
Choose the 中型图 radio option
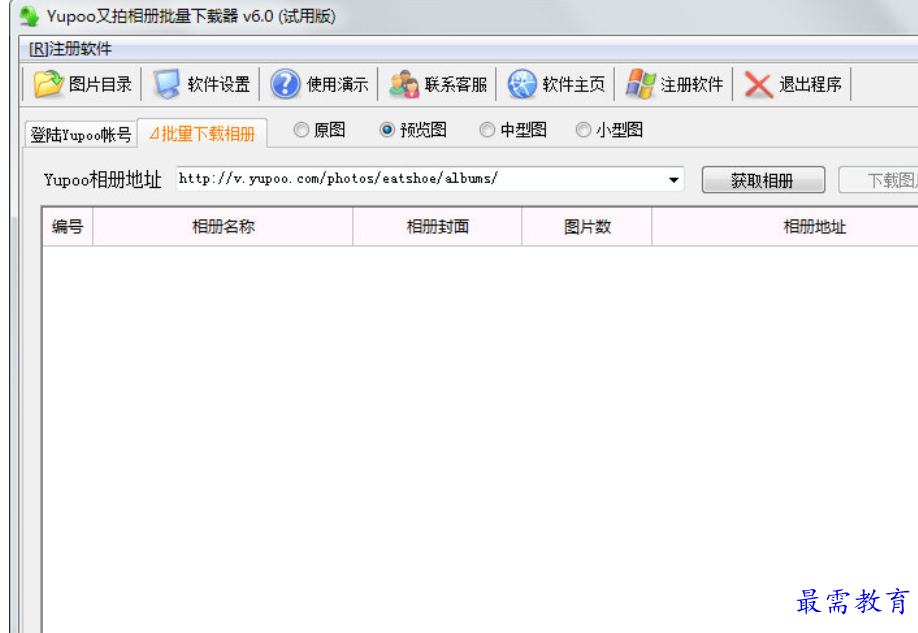tap(487, 129)
